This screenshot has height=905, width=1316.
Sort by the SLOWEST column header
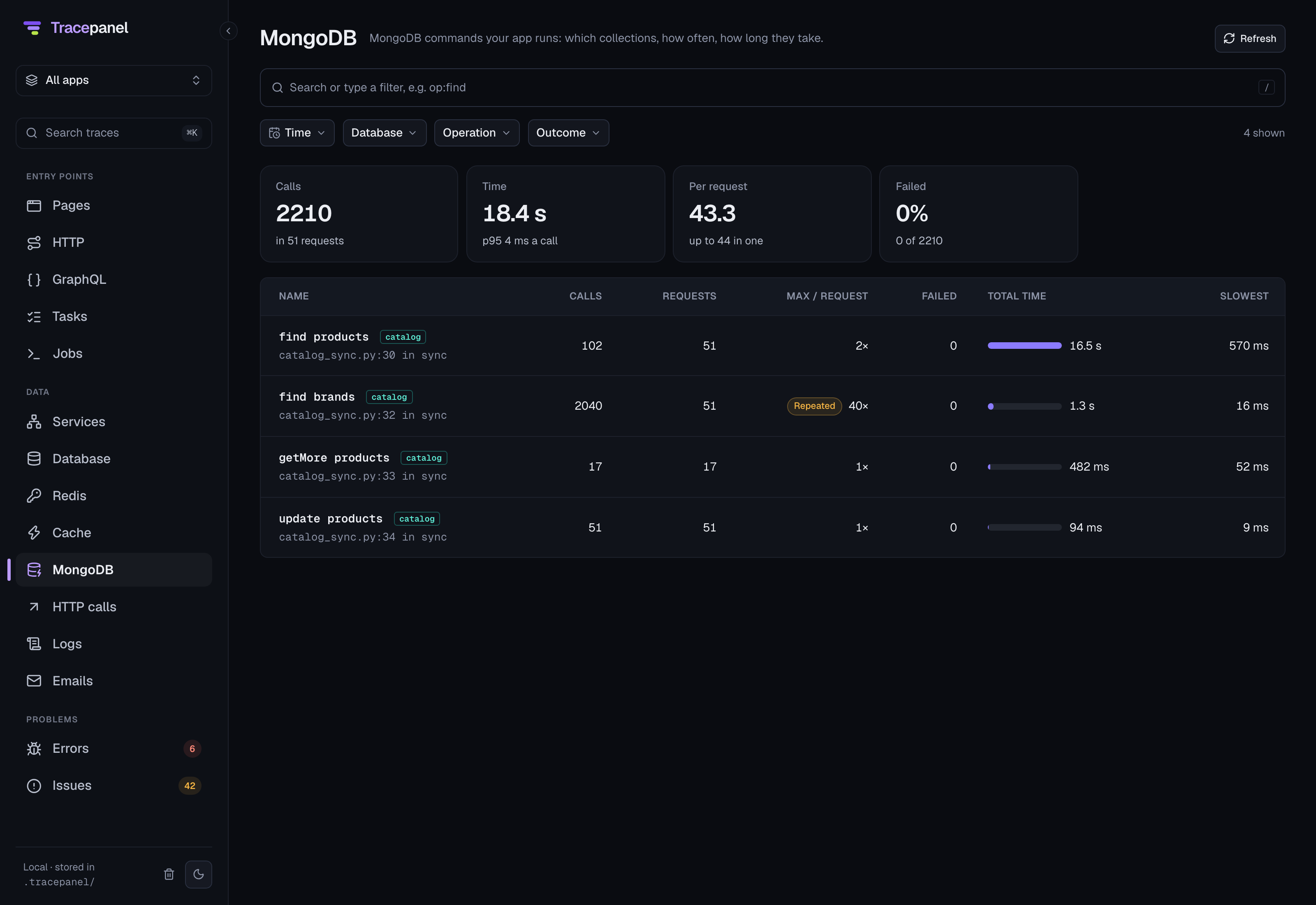pos(1244,296)
